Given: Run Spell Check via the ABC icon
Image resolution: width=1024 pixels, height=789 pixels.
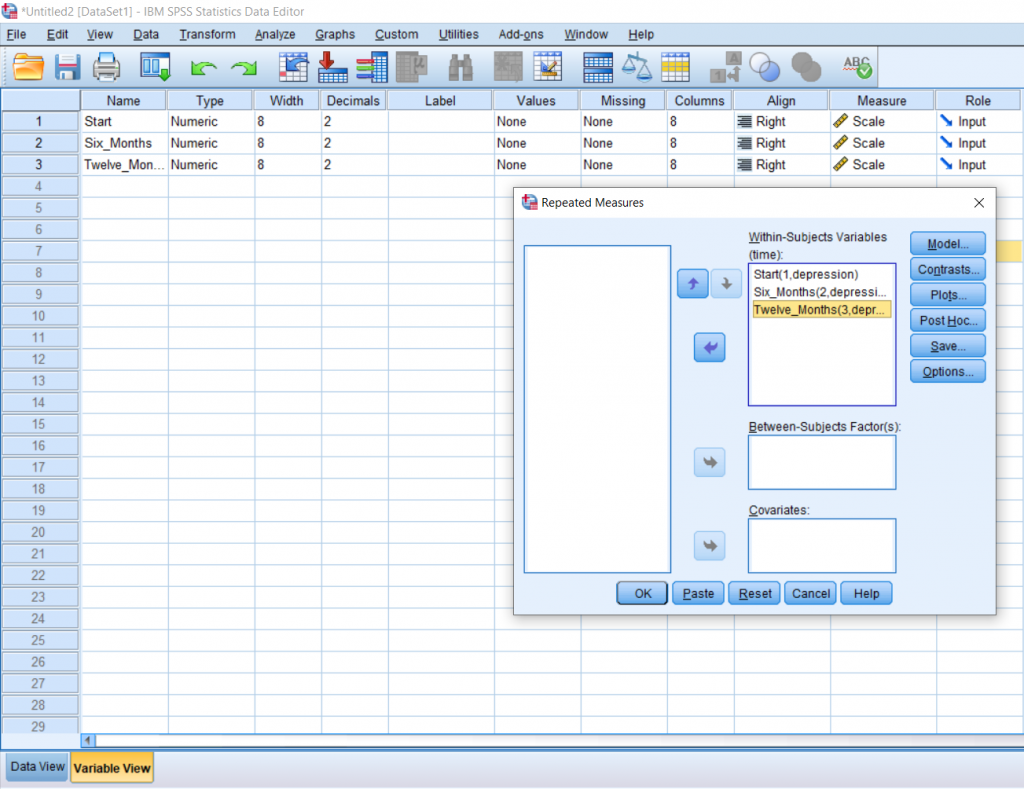Looking at the screenshot, I should click(x=856, y=66).
